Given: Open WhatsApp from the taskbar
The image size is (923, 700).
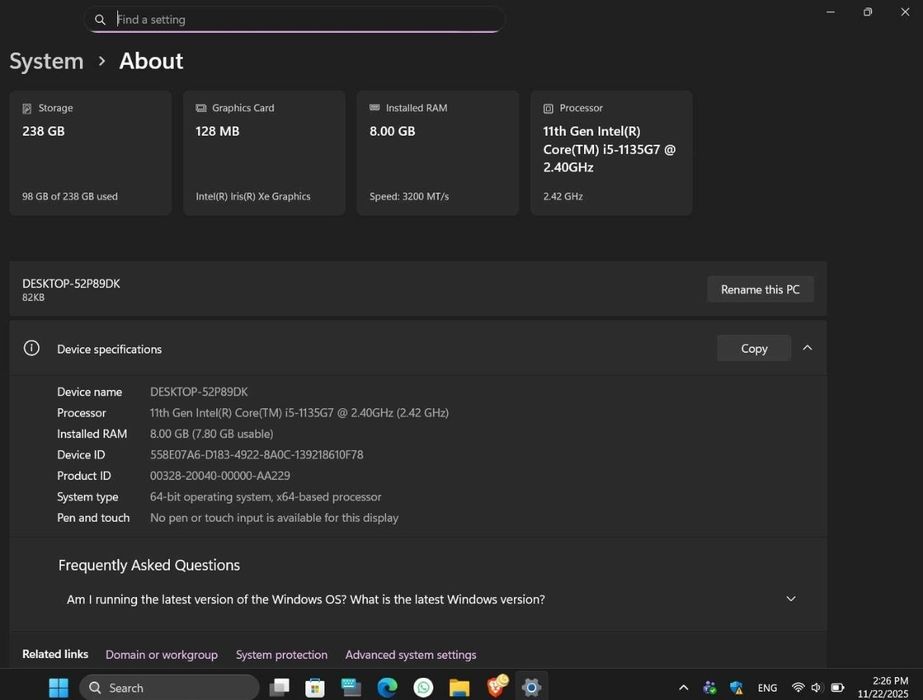Looking at the screenshot, I should tap(423, 687).
